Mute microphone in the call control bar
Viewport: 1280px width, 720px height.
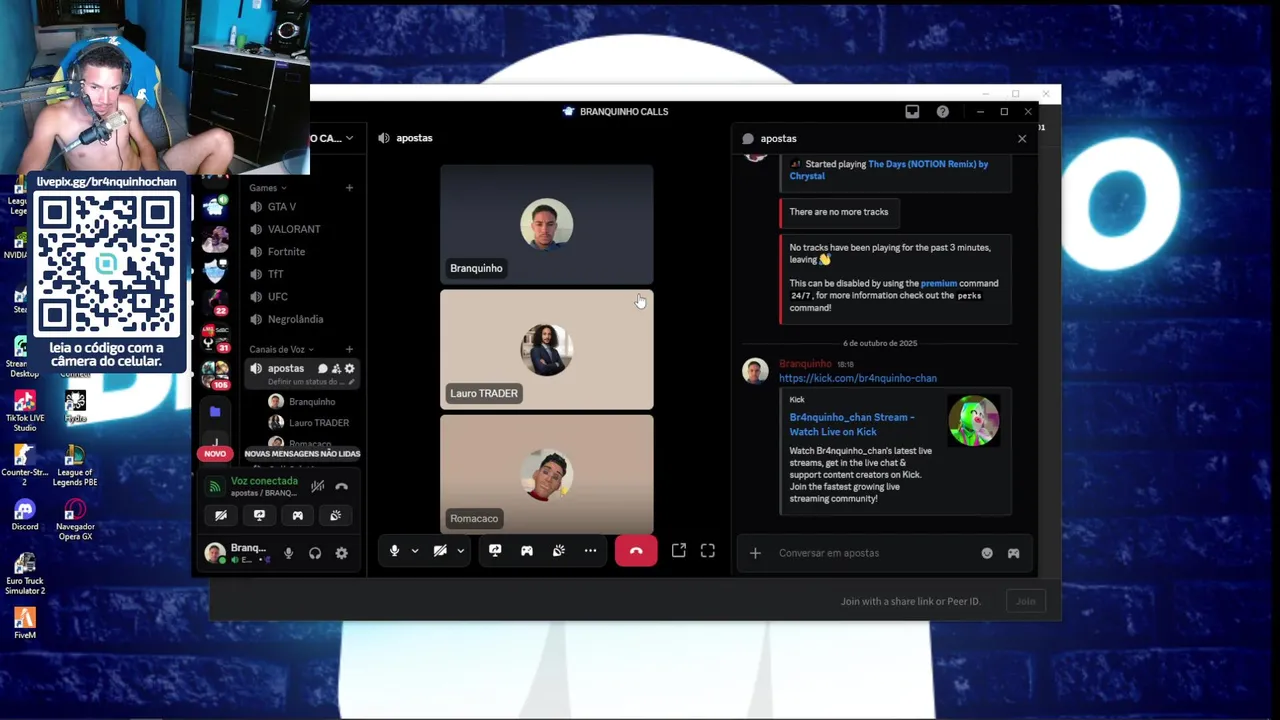click(x=394, y=551)
